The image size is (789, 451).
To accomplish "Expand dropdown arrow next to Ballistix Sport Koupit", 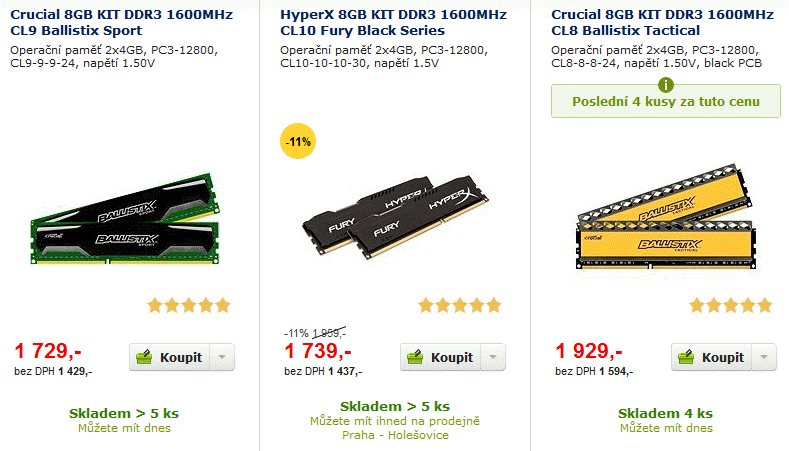I will click(x=222, y=357).
